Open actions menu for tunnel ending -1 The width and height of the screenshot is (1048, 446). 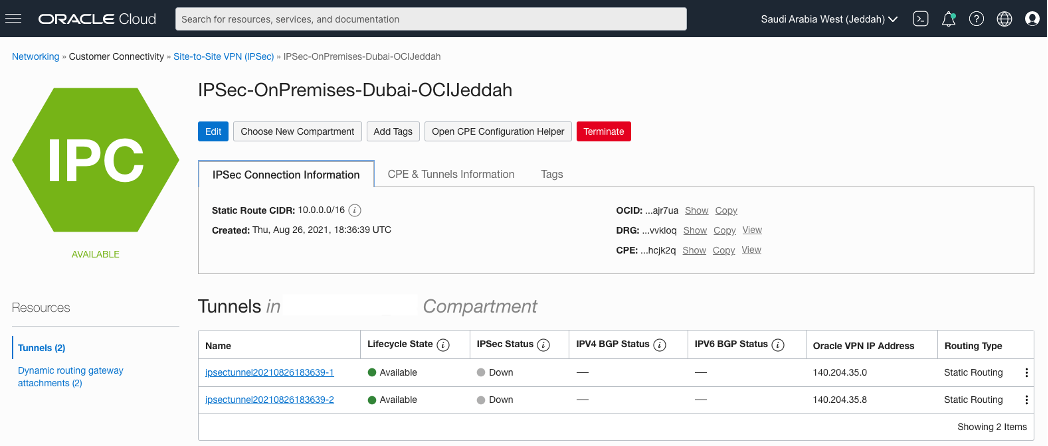(1027, 372)
